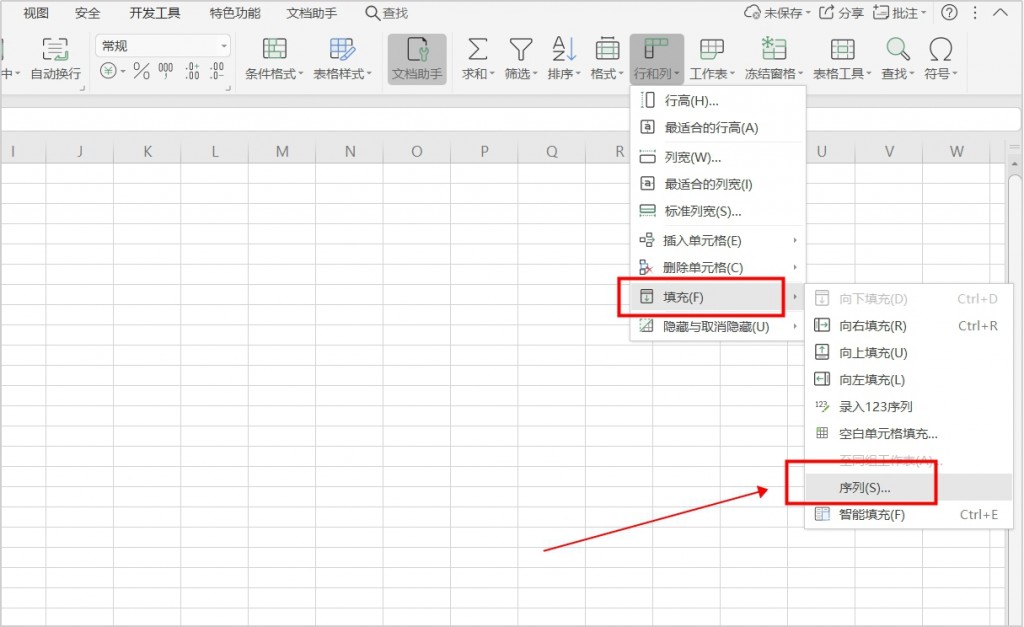Click the 自动换行 wrap text icon
The image size is (1024, 627).
point(56,50)
